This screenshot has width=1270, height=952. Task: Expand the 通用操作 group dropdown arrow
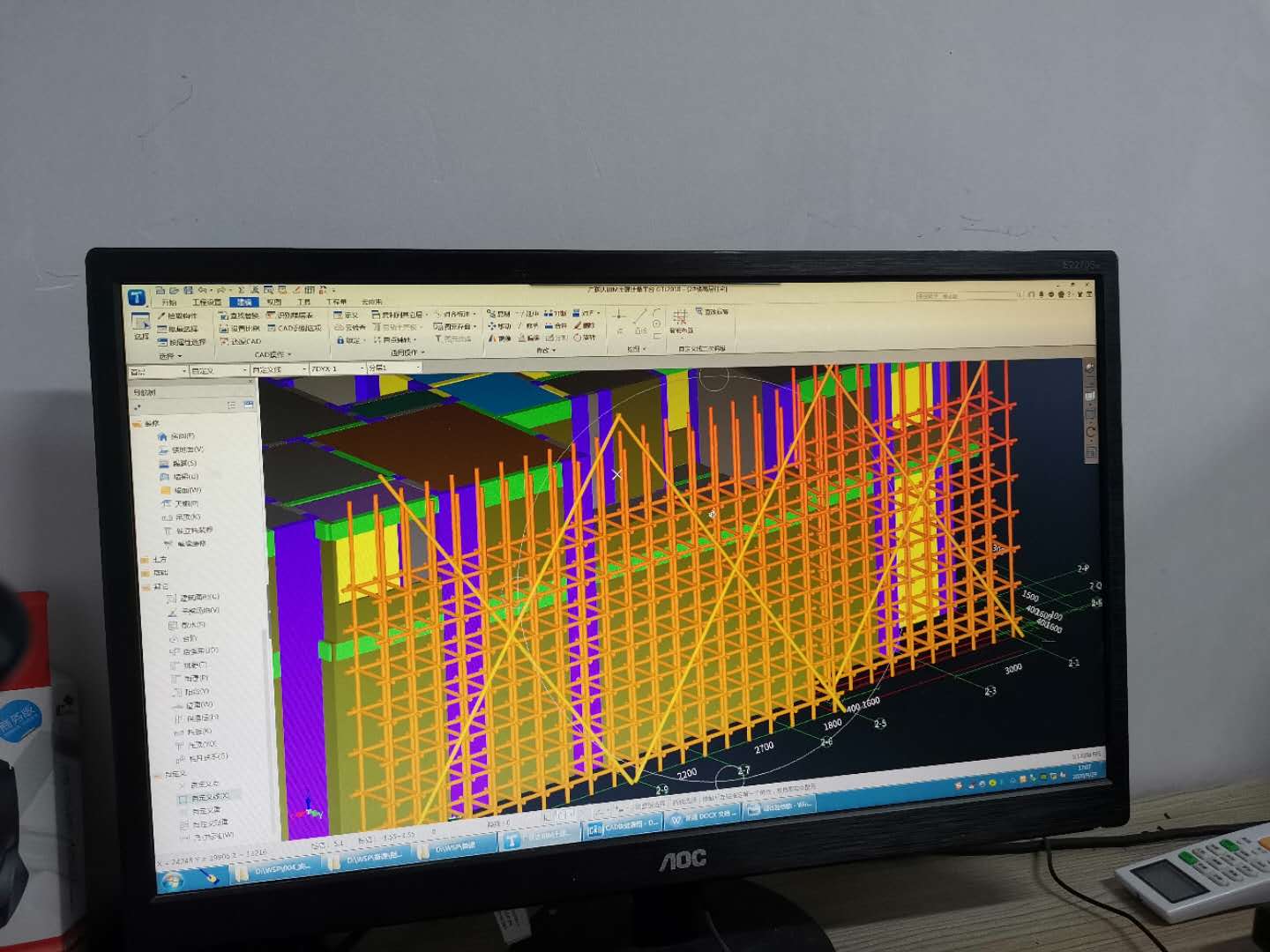pyautogui.click(x=422, y=353)
